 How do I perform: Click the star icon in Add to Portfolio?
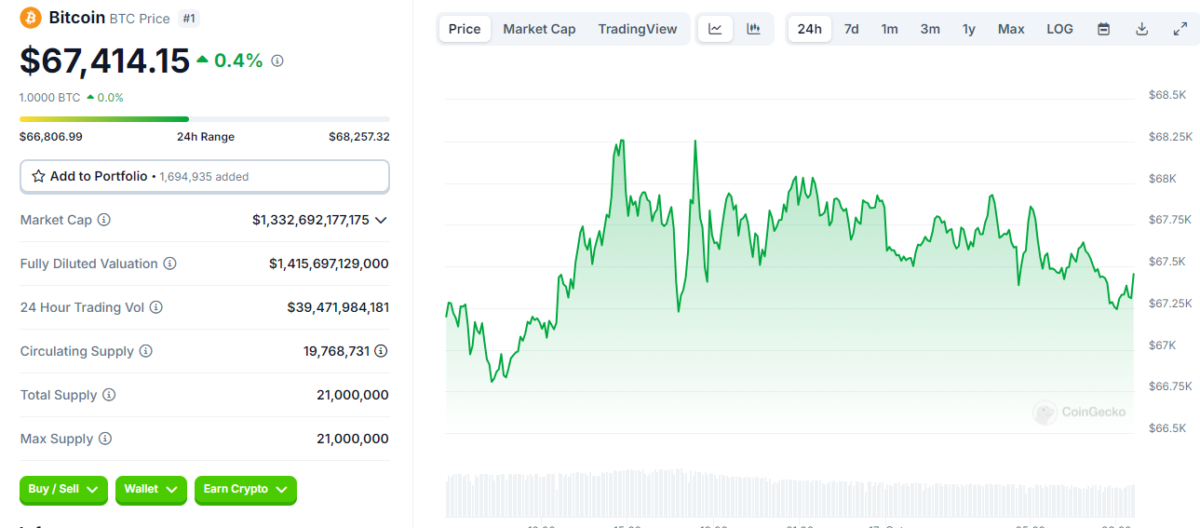(x=38, y=176)
